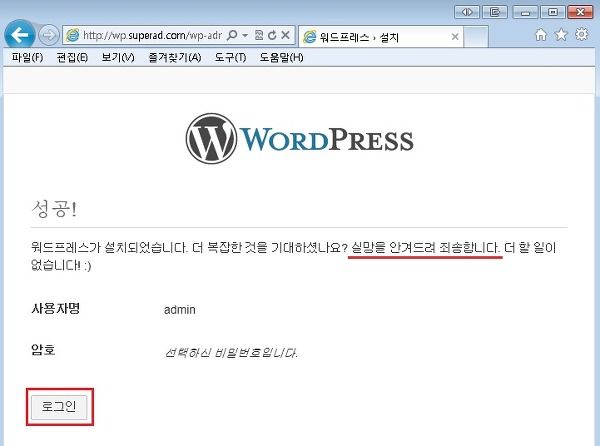Go to the Home page icon
Screen dimensions: 600x446
(541, 35)
